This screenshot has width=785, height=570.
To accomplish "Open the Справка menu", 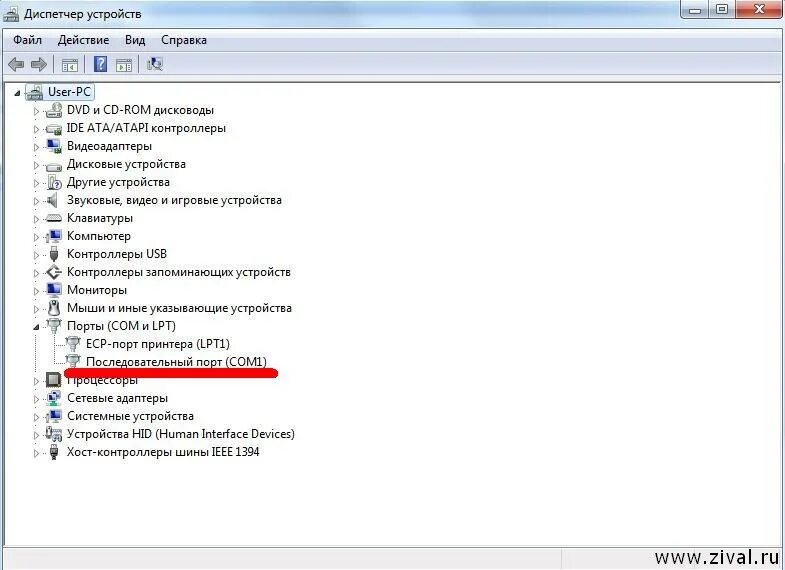I will (184, 40).
